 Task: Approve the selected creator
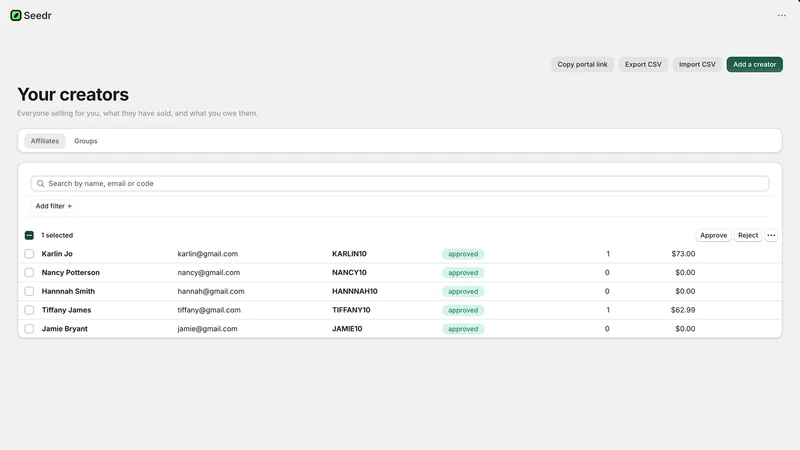(713, 235)
